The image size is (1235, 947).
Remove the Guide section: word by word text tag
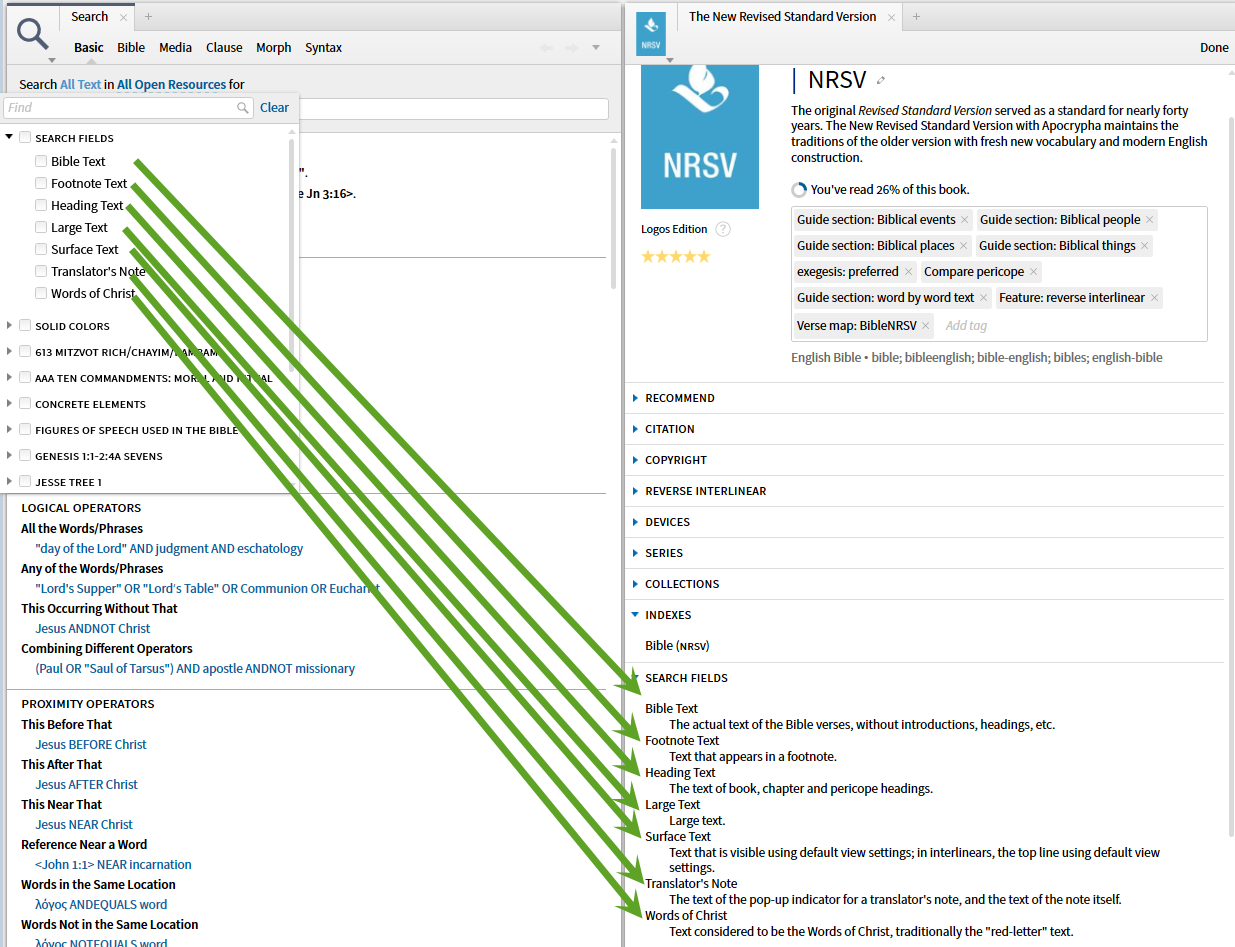click(x=984, y=298)
